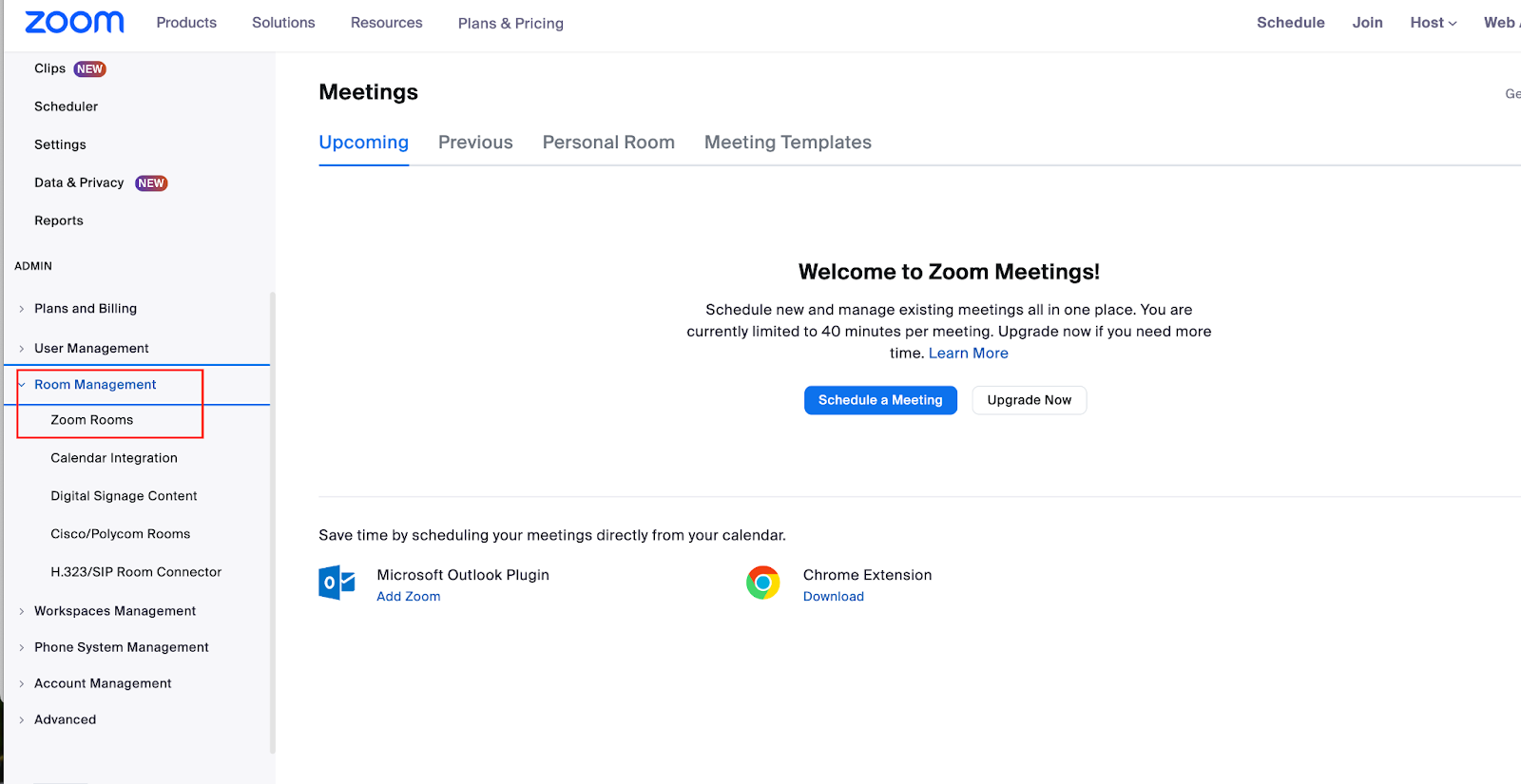Click the Microsoft Outlook plugin icon
The width and height of the screenshot is (1521, 784).
[x=337, y=583]
